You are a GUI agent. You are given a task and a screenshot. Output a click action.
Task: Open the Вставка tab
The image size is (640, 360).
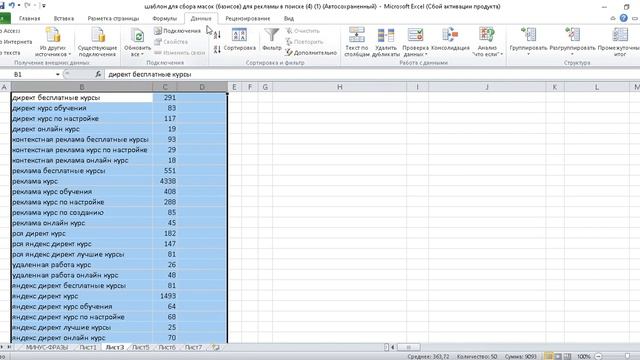tap(64, 18)
